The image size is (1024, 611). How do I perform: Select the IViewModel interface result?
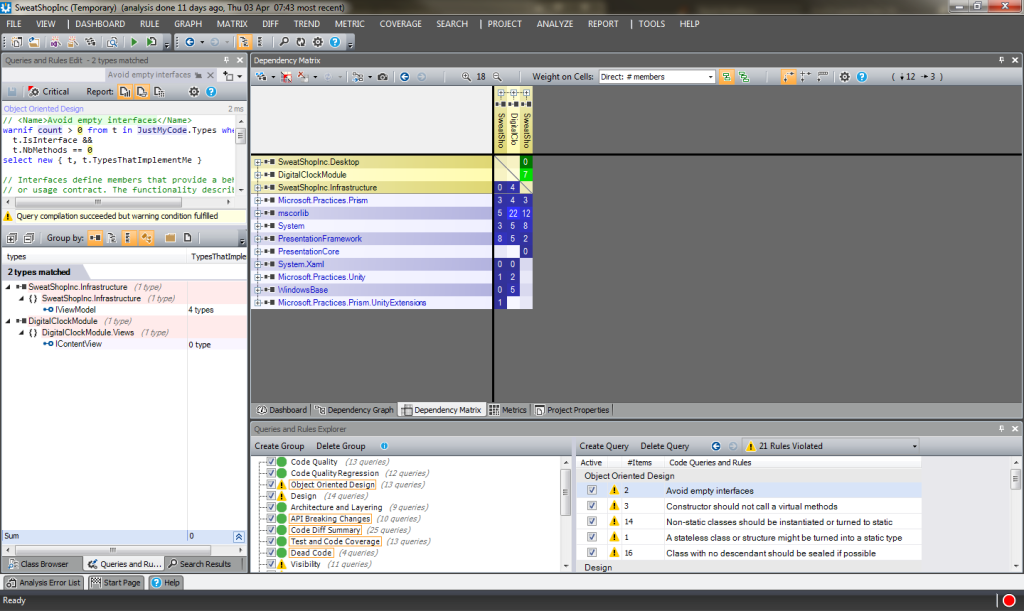coord(75,309)
